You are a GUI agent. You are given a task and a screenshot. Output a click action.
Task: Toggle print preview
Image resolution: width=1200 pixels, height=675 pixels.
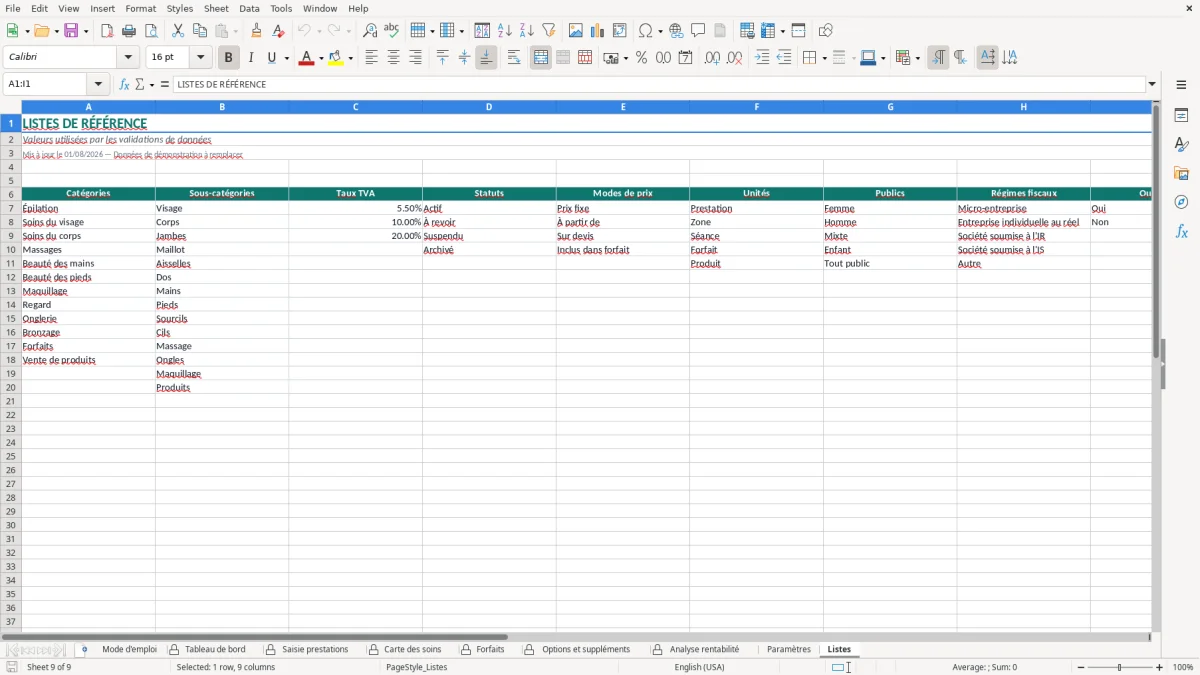(151, 31)
